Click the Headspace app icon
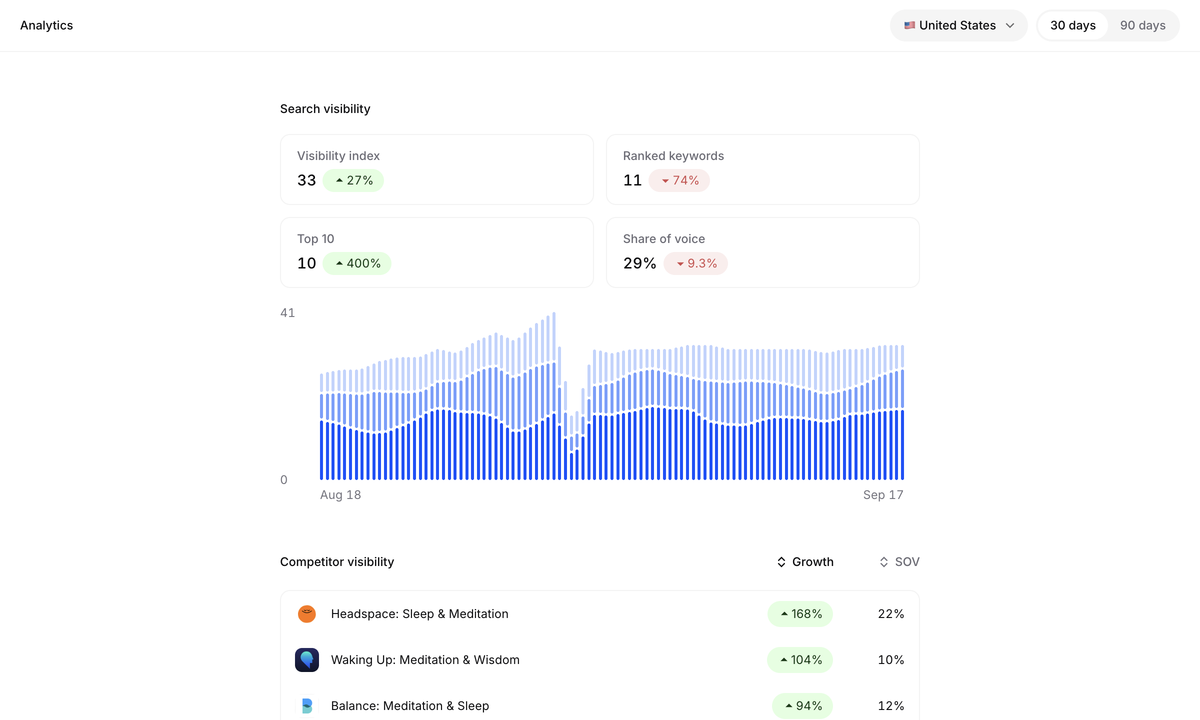Image resolution: width=1200 pixels, height=720 pixels. (307, 614)
